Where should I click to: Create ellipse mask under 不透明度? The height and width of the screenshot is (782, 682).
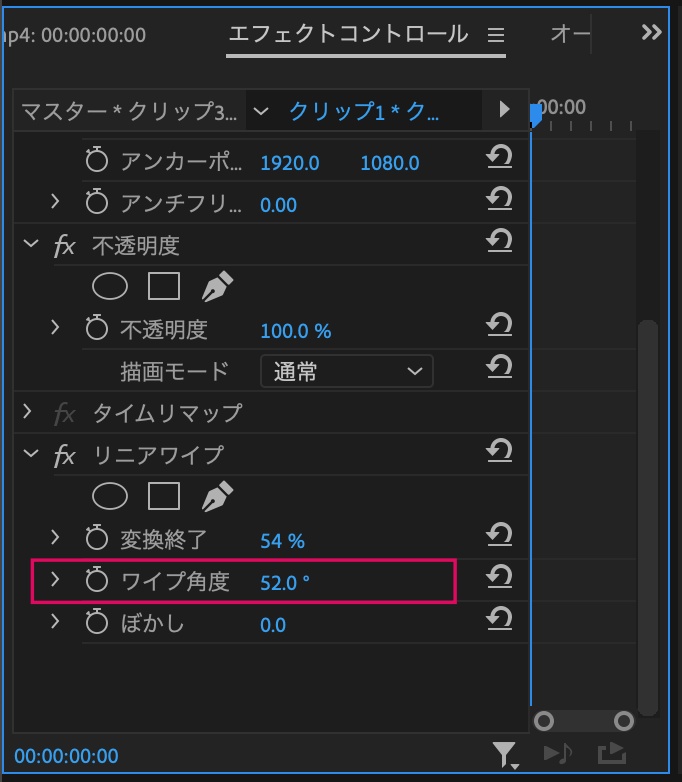tap(110, 286)
